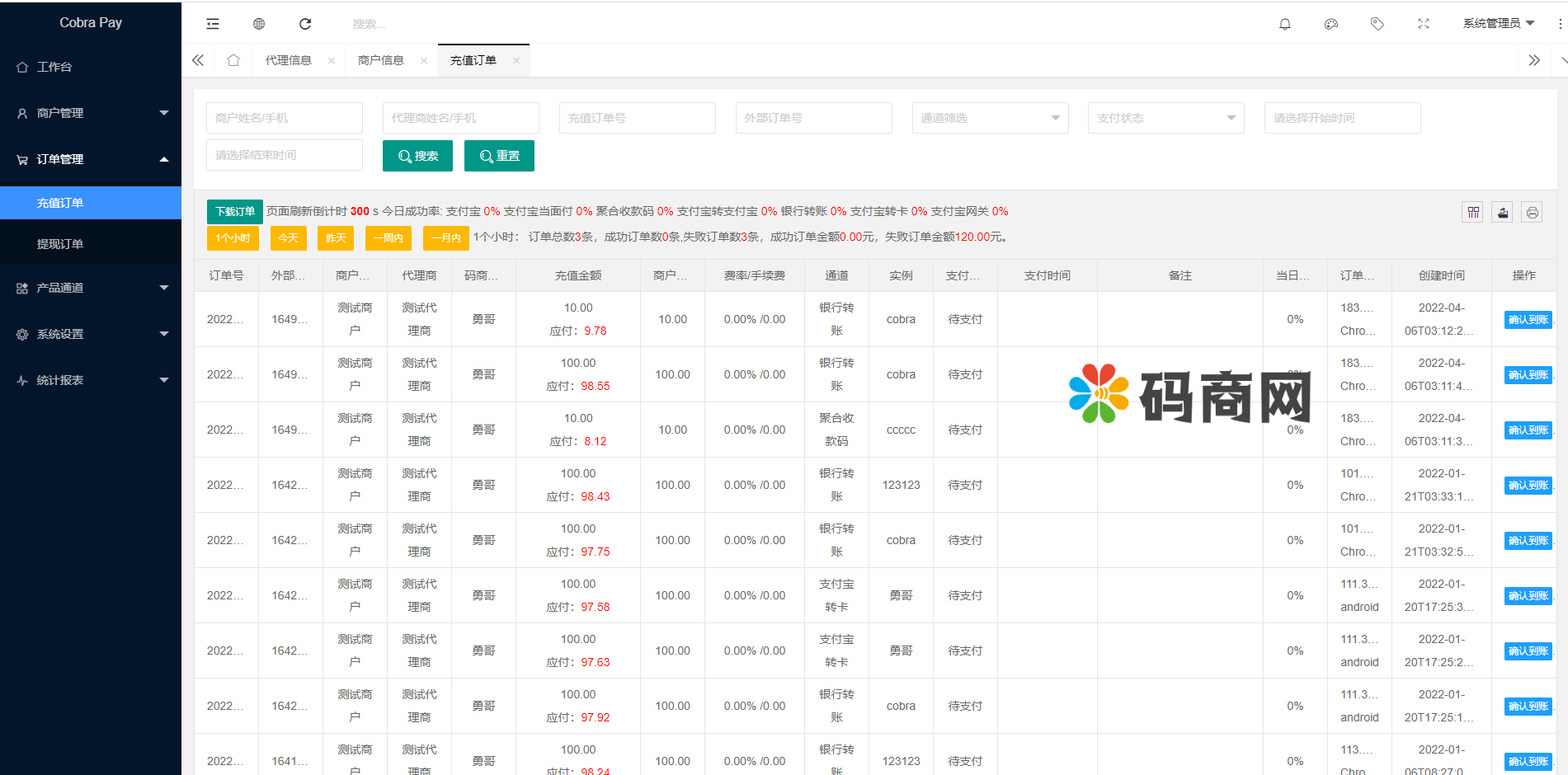Viewport: 1568px width, 775px height.
Task: Open the theme palette icon
Action: pos(1330,24)
